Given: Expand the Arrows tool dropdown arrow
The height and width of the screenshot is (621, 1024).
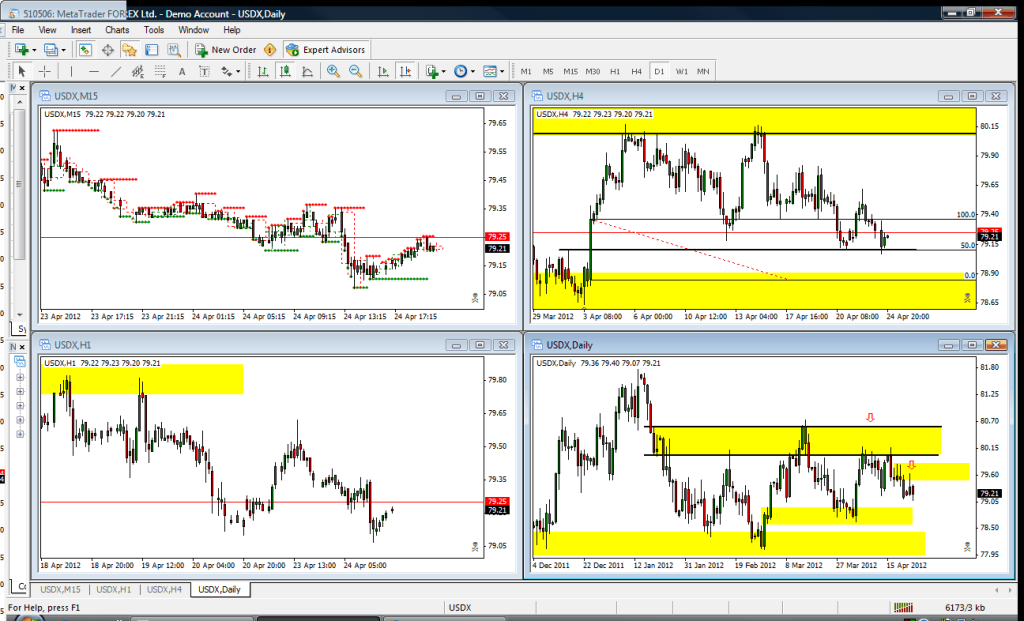Looking at the screenshot, I should (238, 71).
